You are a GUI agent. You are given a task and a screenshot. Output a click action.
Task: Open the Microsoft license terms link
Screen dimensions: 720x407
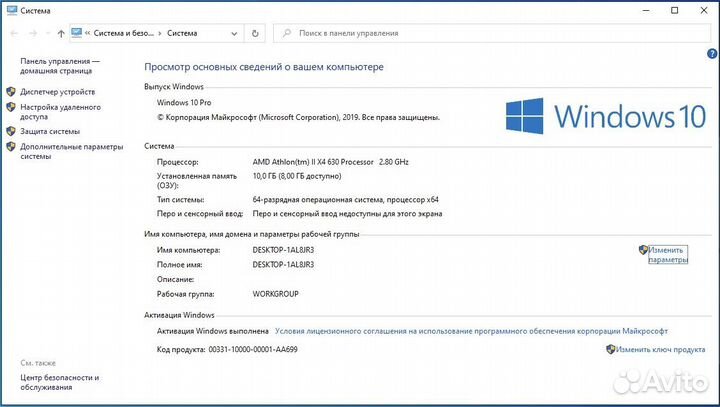click(471, 331)
